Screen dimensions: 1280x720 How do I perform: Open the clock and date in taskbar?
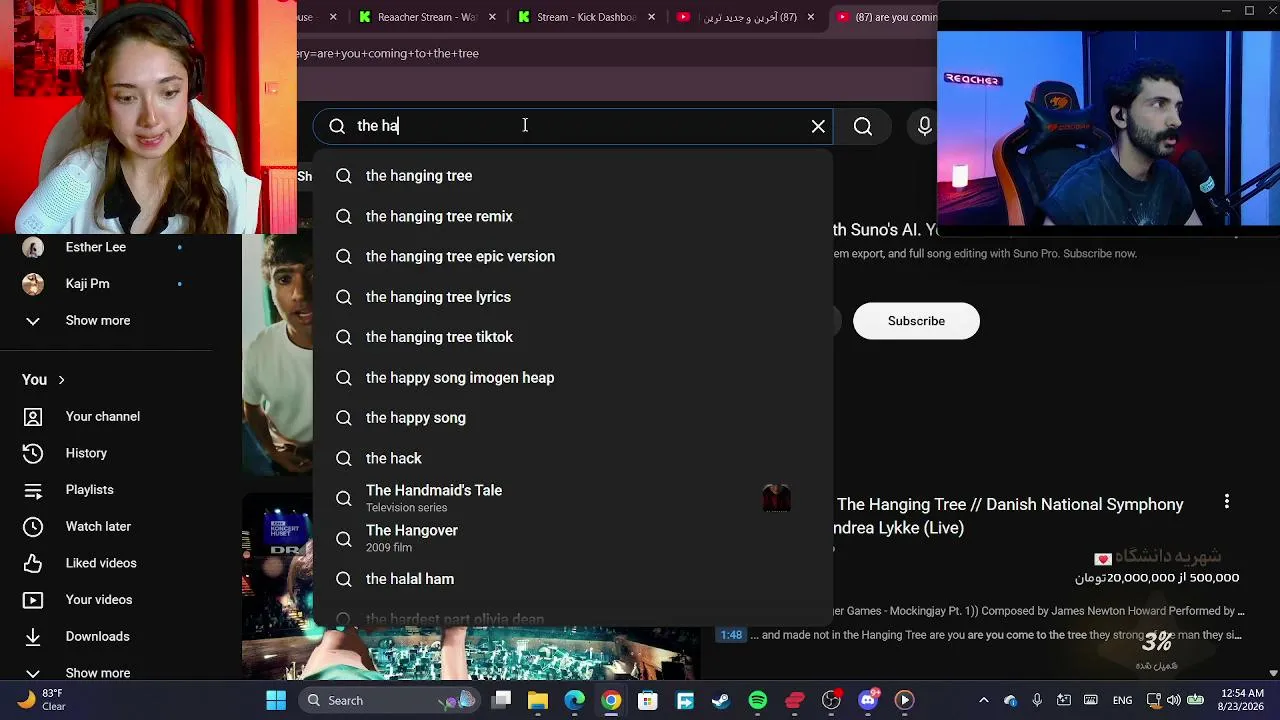1241,700
